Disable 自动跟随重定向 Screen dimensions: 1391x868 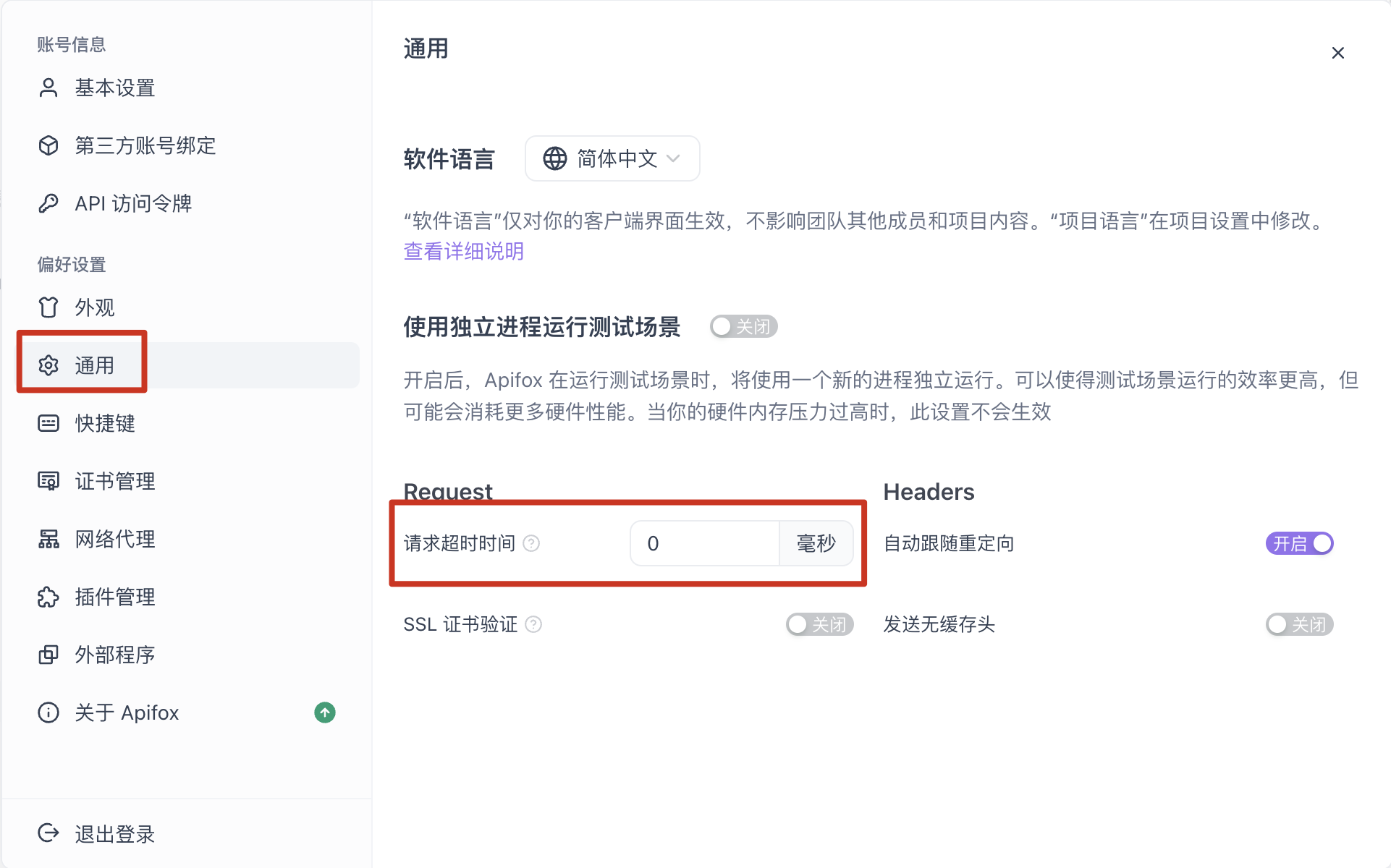click(x=1298, y=543)
